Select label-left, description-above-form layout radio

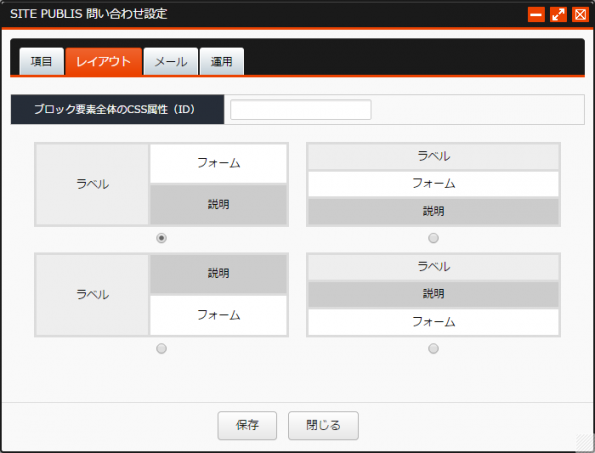pyautogui.click(x=161, y=348)
